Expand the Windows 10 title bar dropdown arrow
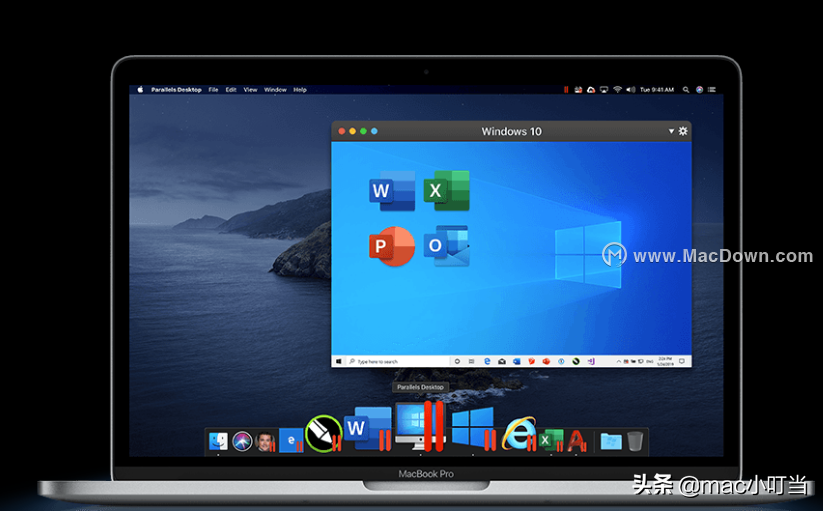Screen dimensions: 823x511 (671, 131)
